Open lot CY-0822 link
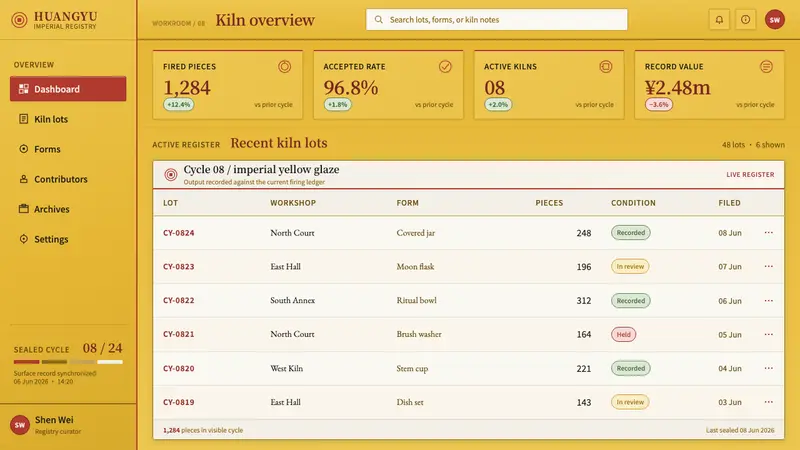The image size is (800, 450). 179,301
